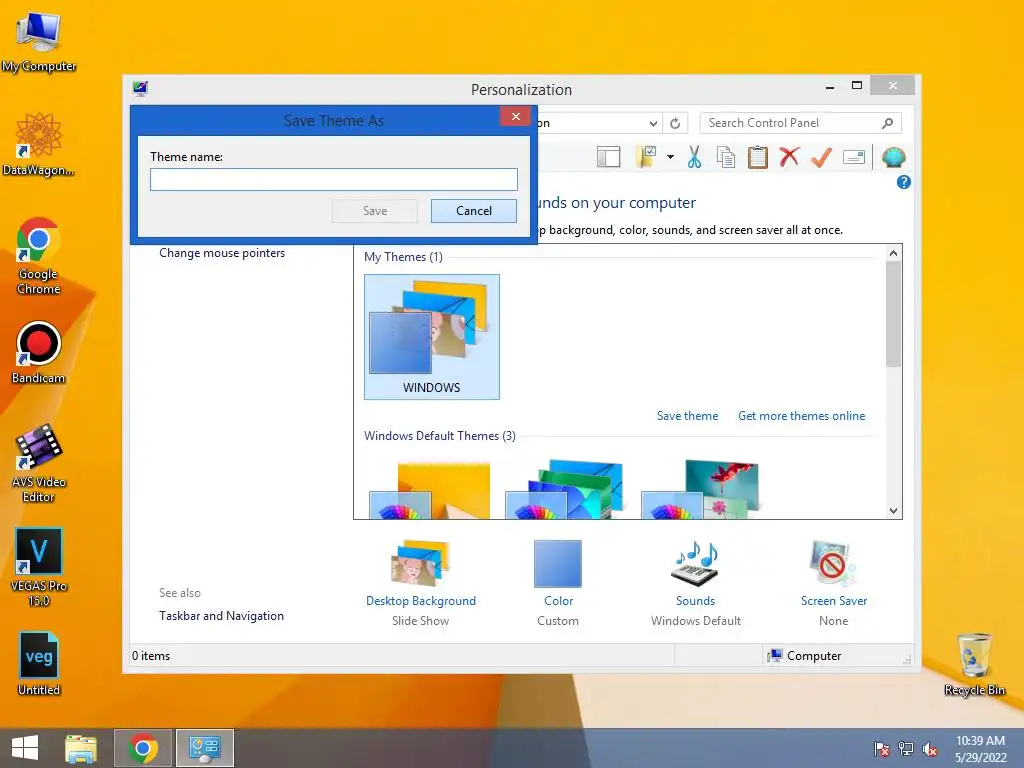The height and width of the screenshot is (768, 1024).
Task: Click the orange checkmark icon in toolbar
Action: click(822, 157)
